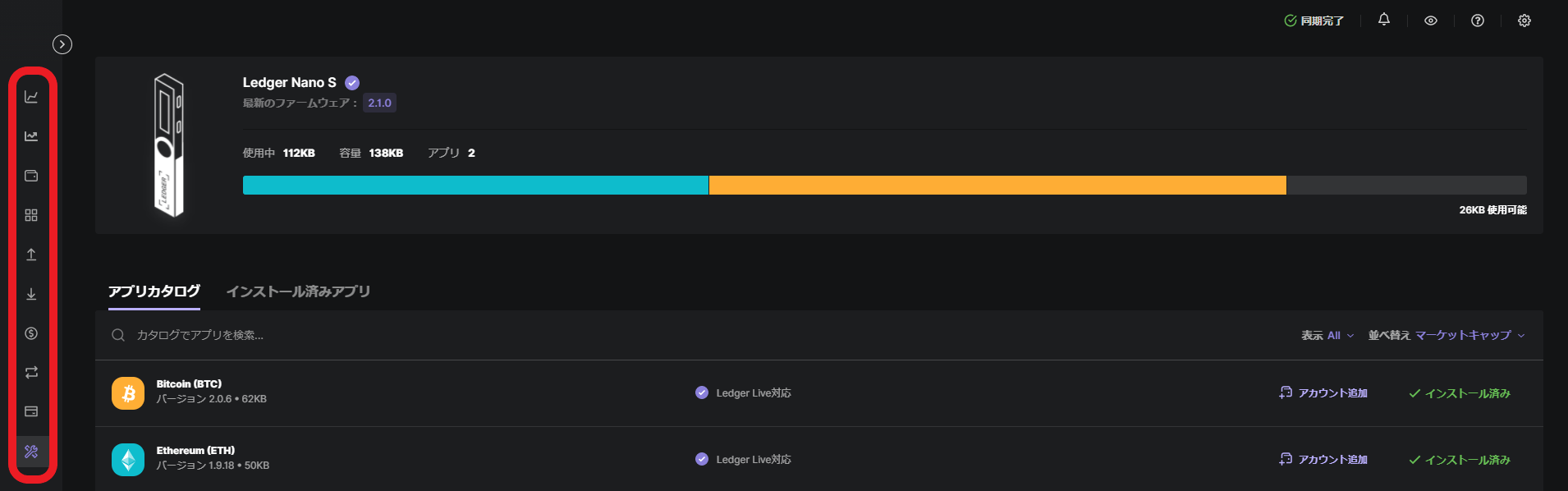Click the orange segment of storage bar

tap(997, 185)
